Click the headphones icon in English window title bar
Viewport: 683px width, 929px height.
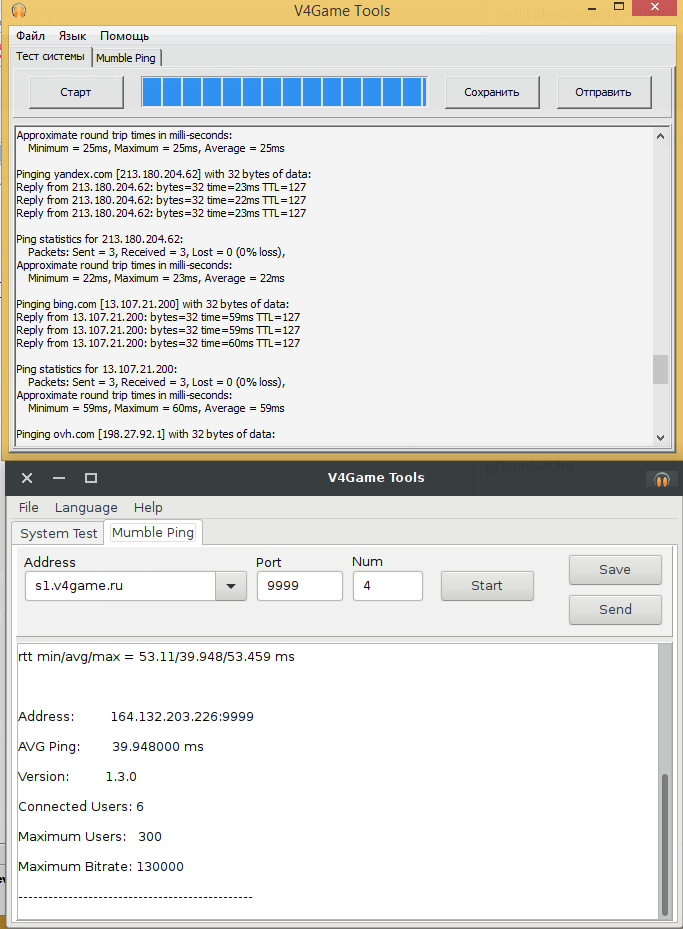pyautogui.click(x=662, y=479)
